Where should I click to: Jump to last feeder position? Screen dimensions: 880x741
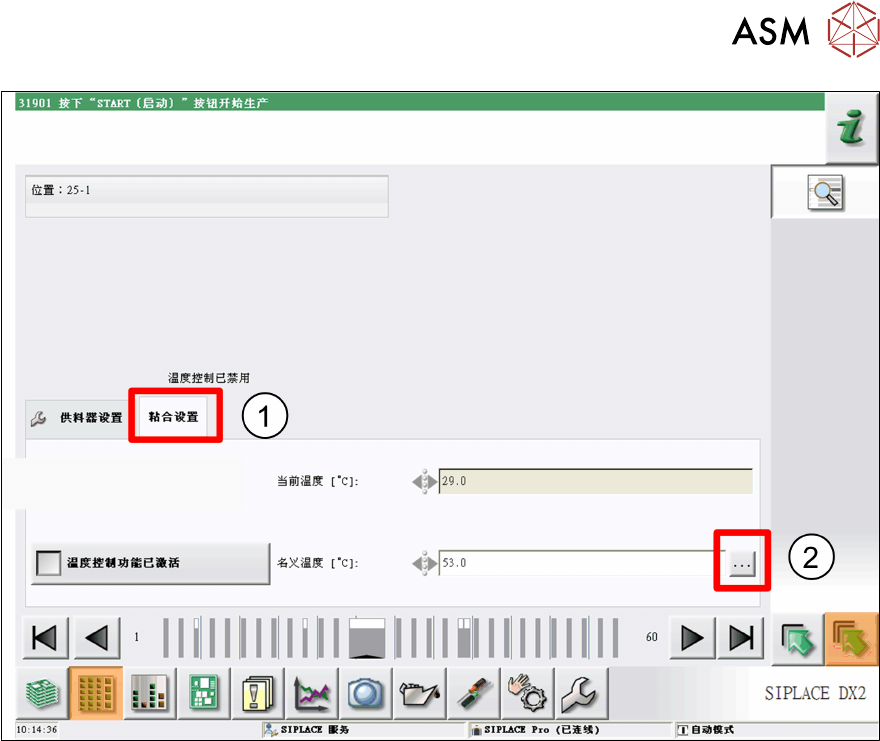point(740,638)
